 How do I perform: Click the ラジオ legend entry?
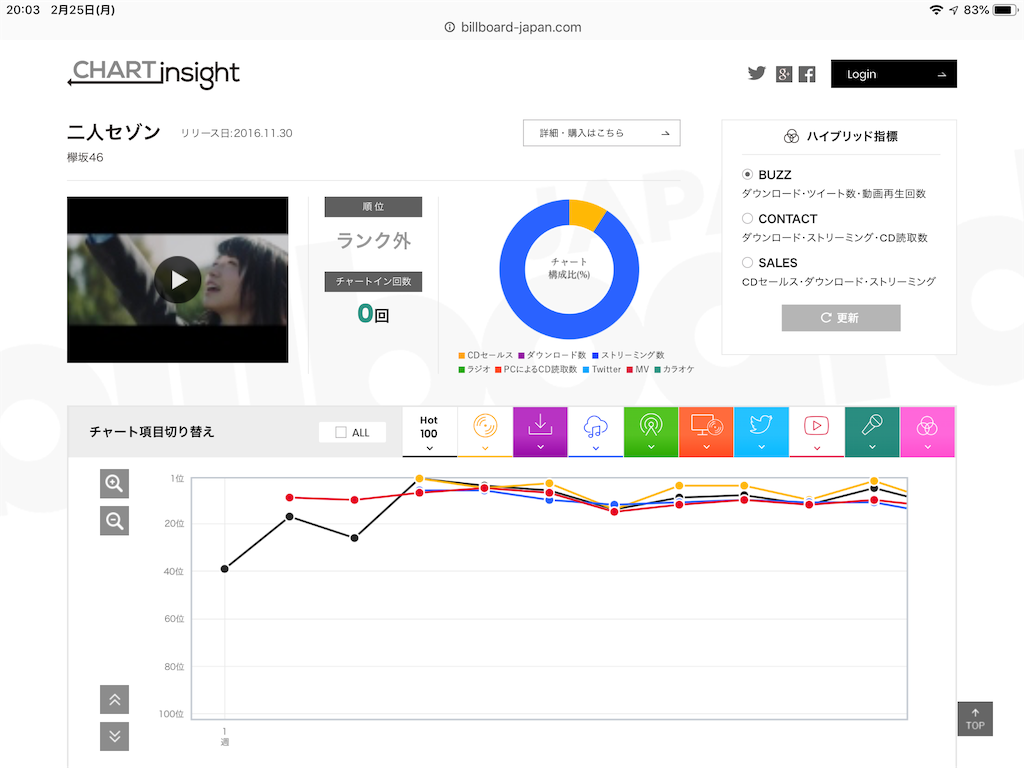click(x=474, y=370)
